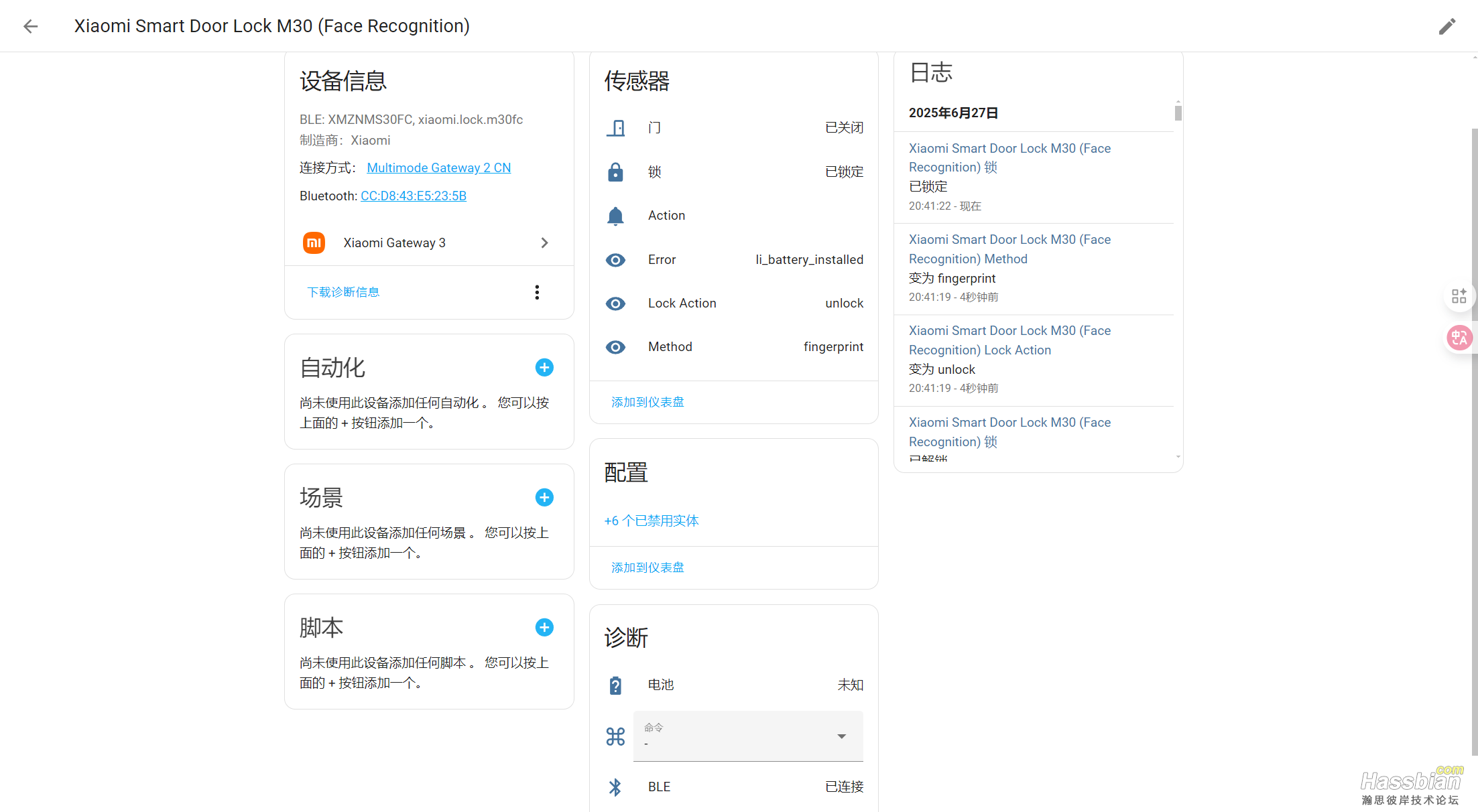This screenshot has height=812, width=1478.
Task: Edit device name with pencil icon
Action: tap(1447, 26)
